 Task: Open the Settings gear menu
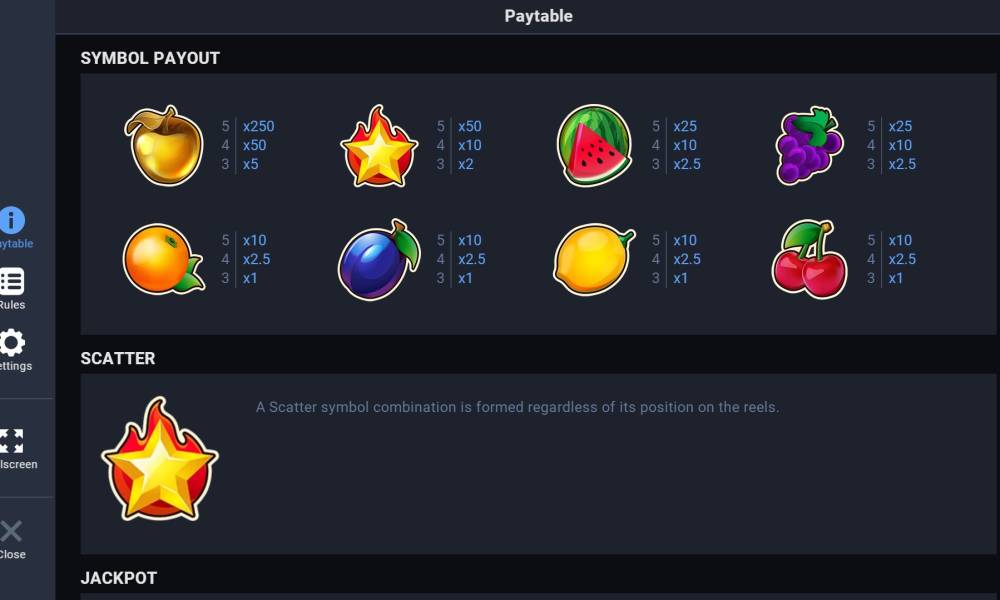point(12,350)
